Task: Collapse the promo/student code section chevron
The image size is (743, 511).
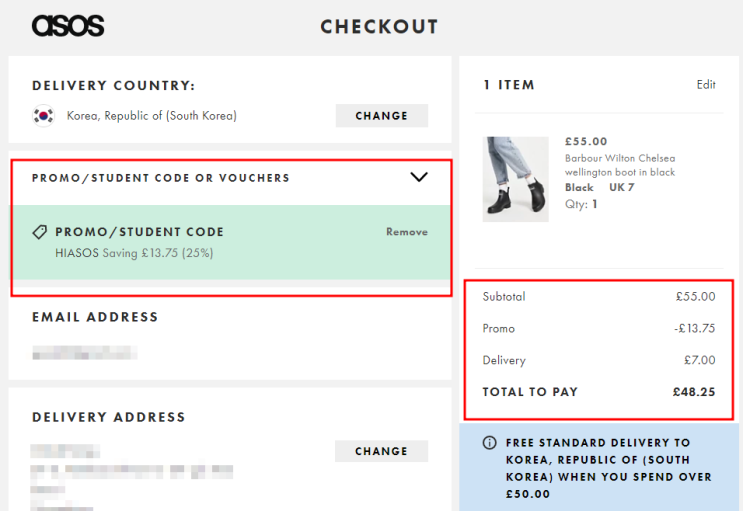Action: [419, 178]
